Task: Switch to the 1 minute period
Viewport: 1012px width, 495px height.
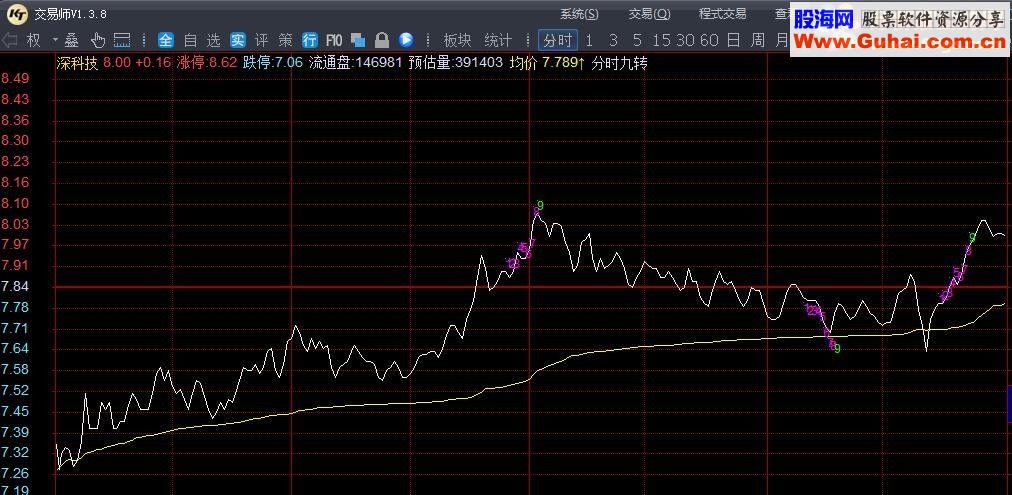Action: [589, 41]
